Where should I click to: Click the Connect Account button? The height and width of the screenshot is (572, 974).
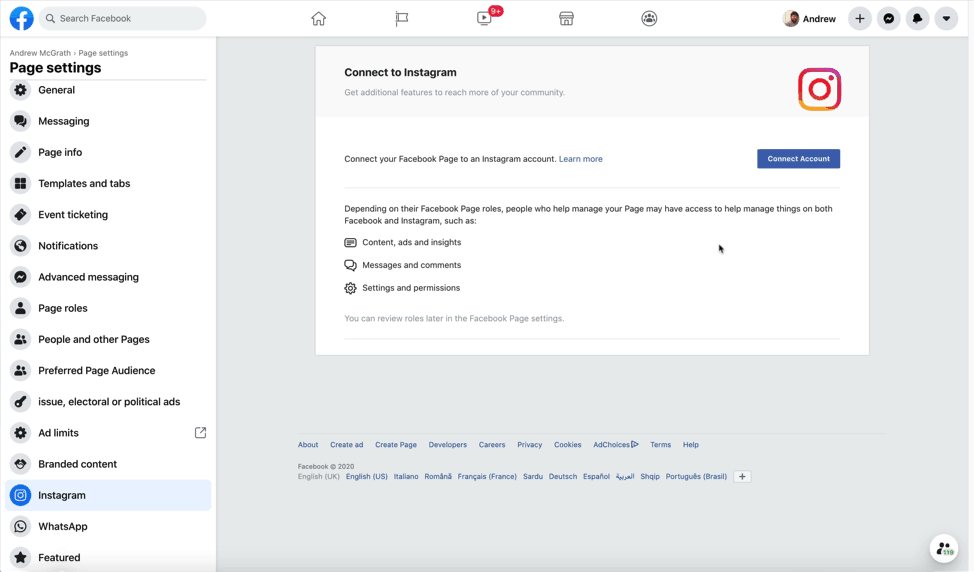point(798,159)
